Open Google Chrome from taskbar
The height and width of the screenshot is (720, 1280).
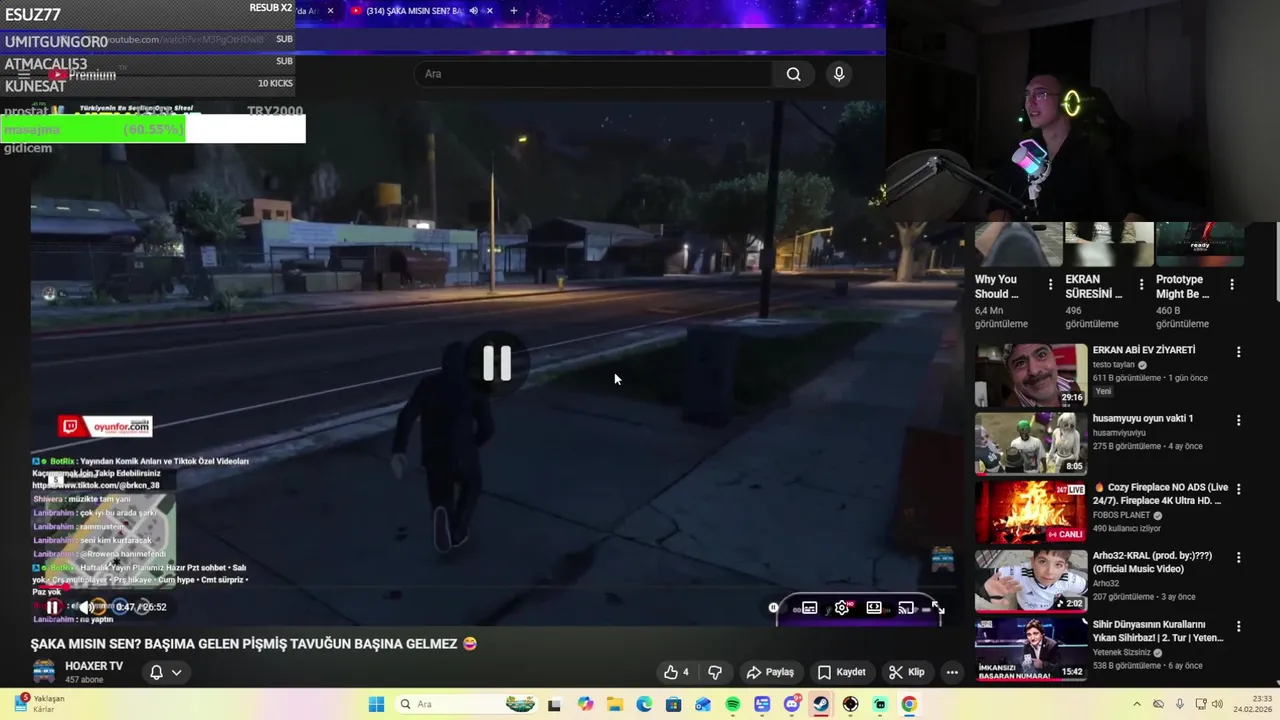909,704
